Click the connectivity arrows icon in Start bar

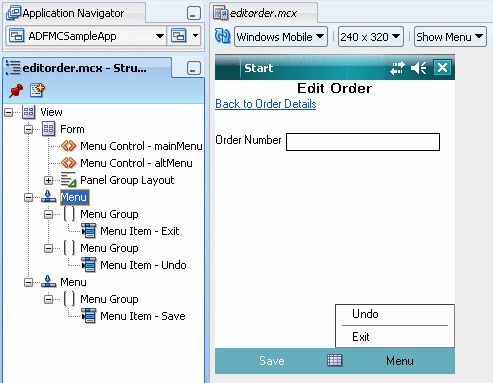pyautogui.click(x=397, y=68)
